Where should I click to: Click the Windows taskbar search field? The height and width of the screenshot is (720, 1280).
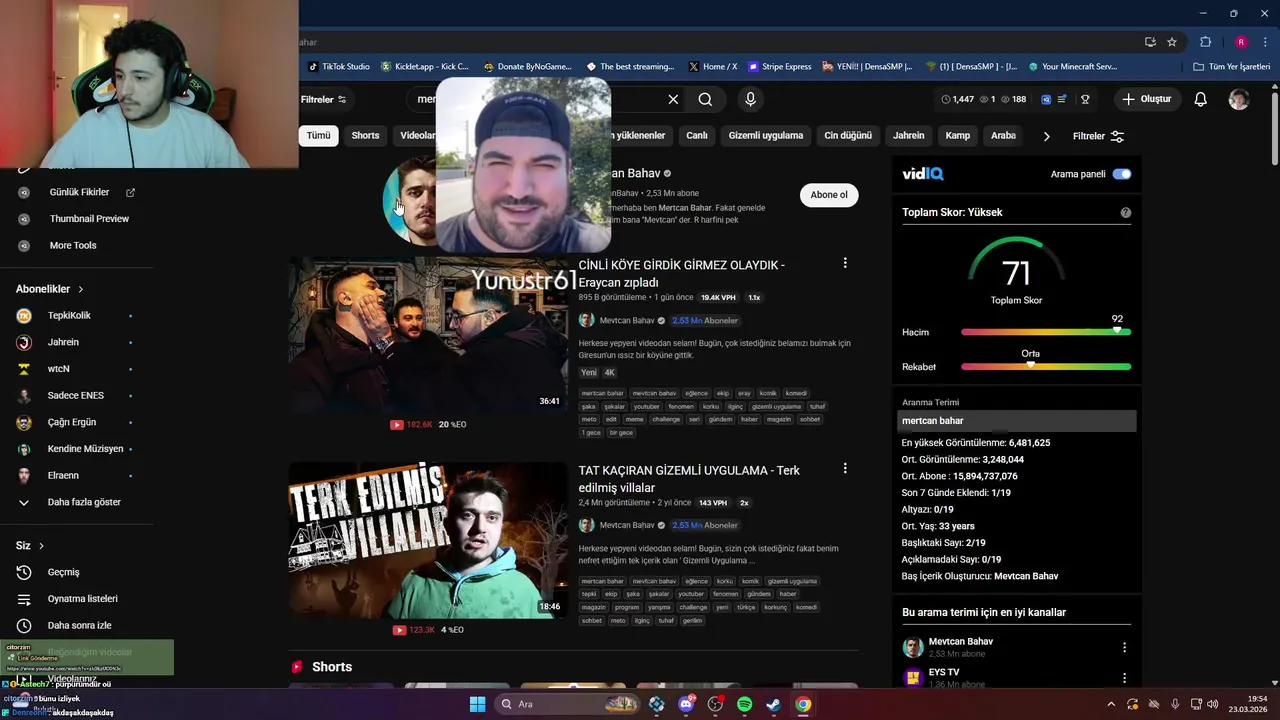click(567, 704)
